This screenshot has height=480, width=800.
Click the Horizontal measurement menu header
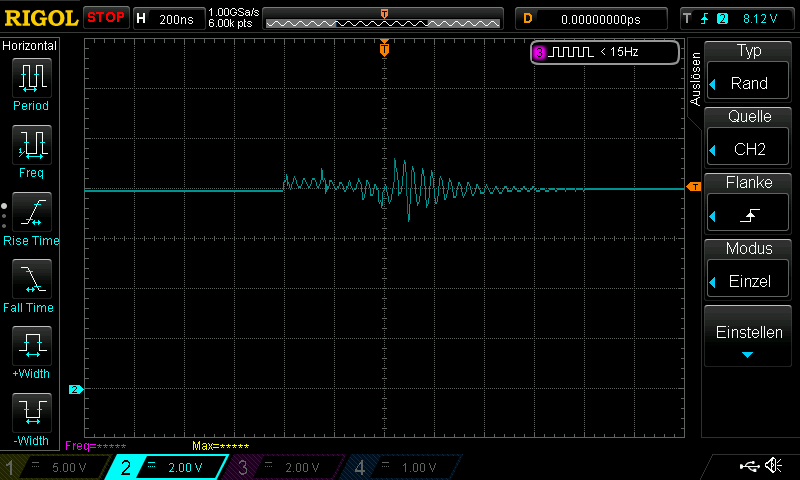click(x=30, y=46)
